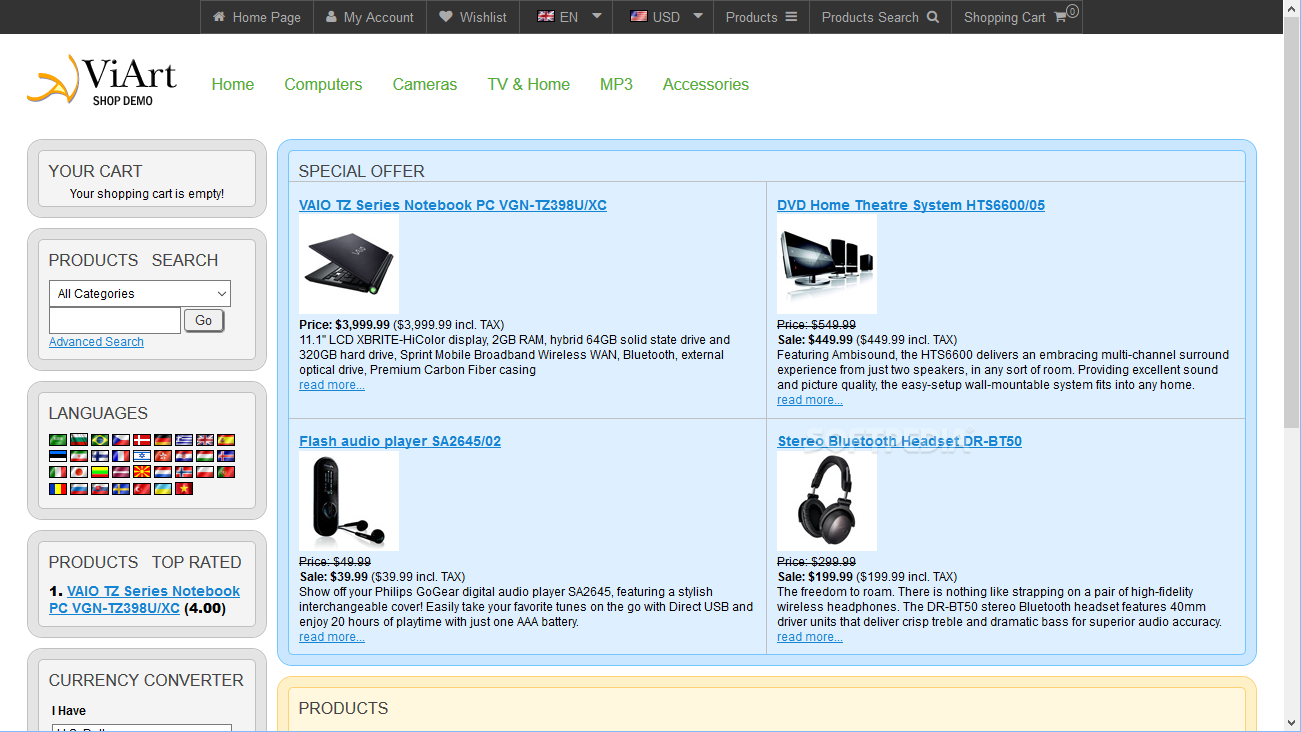The width and height of the screenshot is (1301, 732).
Task: Select the German flag language
Action: (163, 440)
